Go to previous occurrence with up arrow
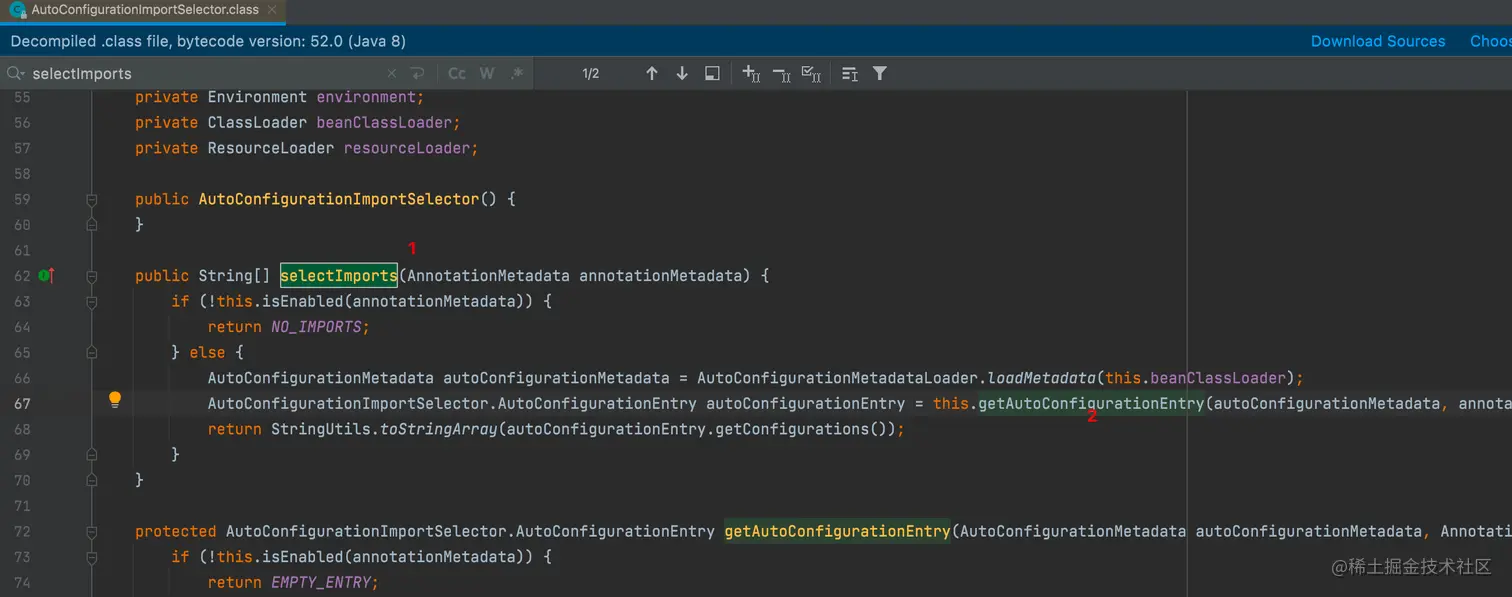The image size is (1512, 597). (652, 74)
